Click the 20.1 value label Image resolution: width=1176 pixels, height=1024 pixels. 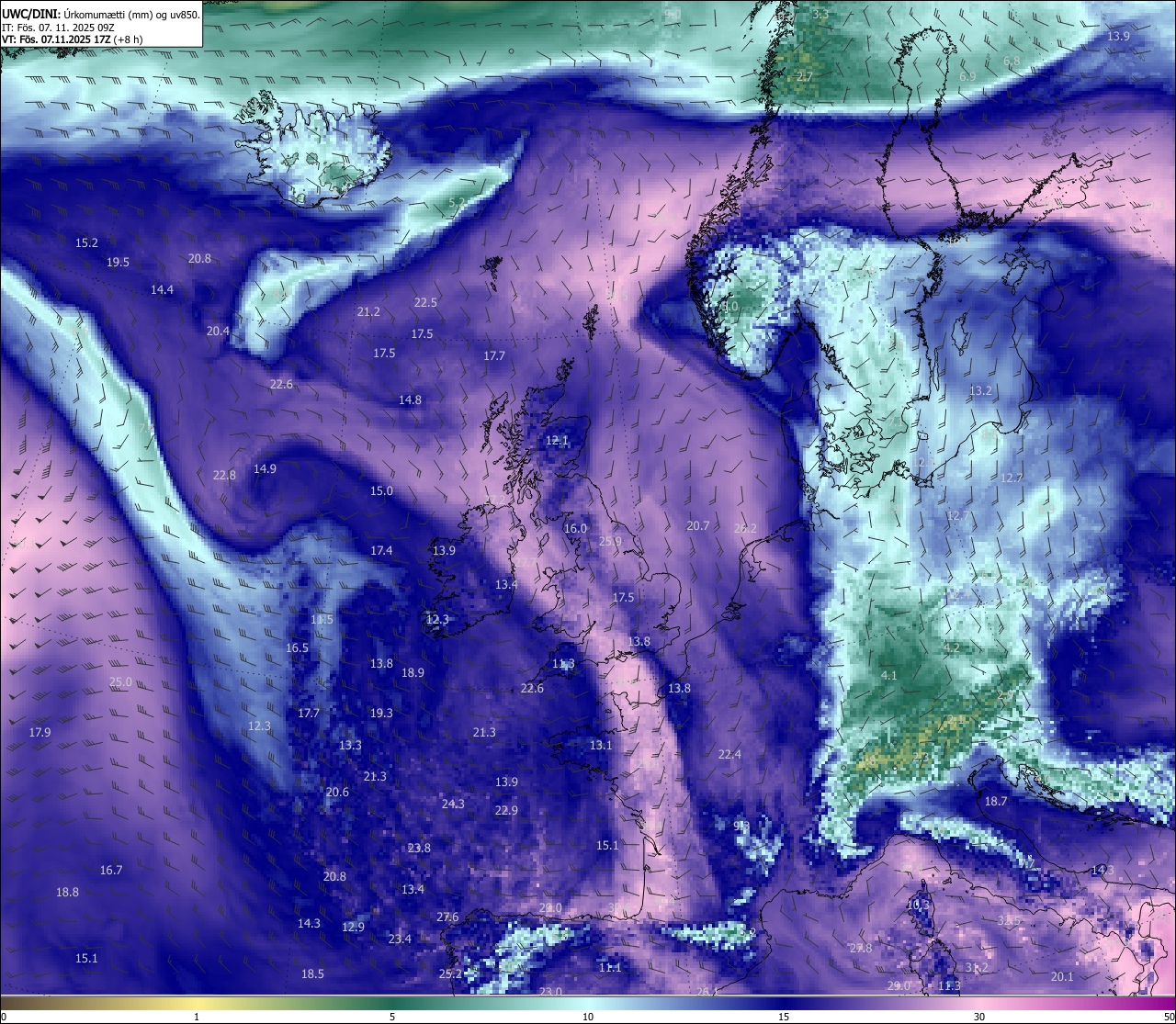pyautogui.click(x=1062, y=977)
